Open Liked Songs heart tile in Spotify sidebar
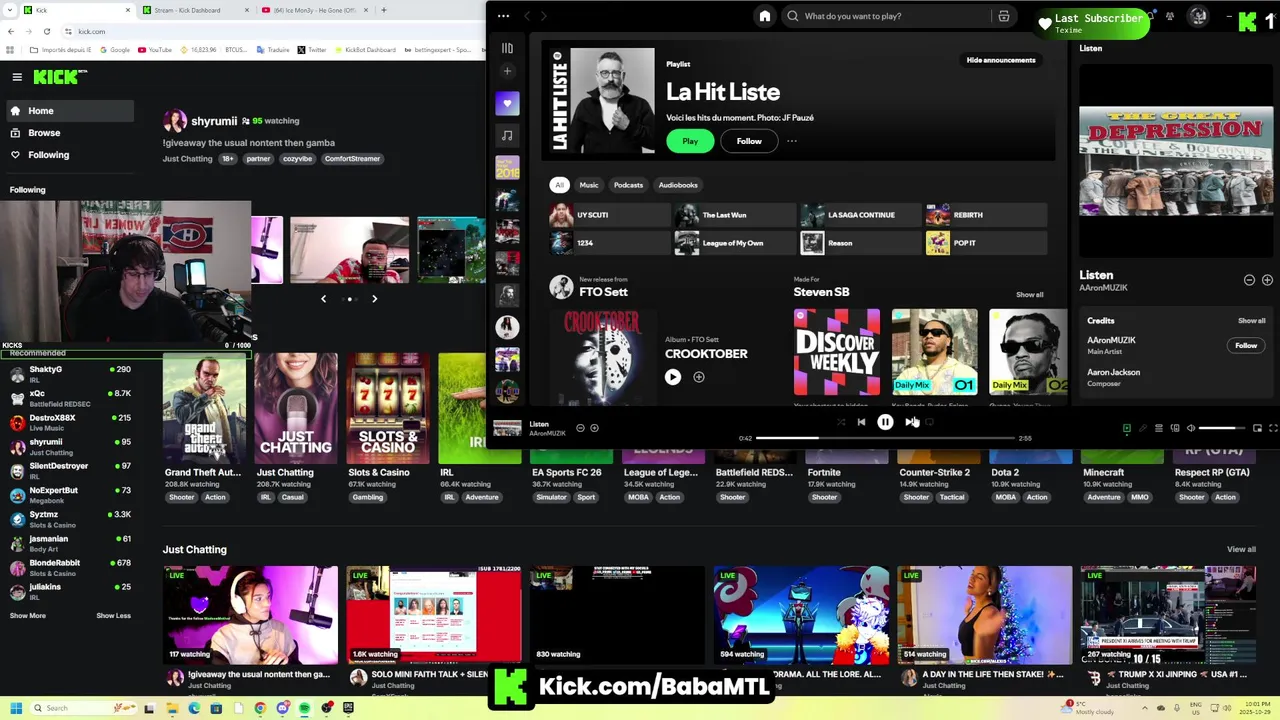The image size is (1280, 720). [x=507, y=103]
